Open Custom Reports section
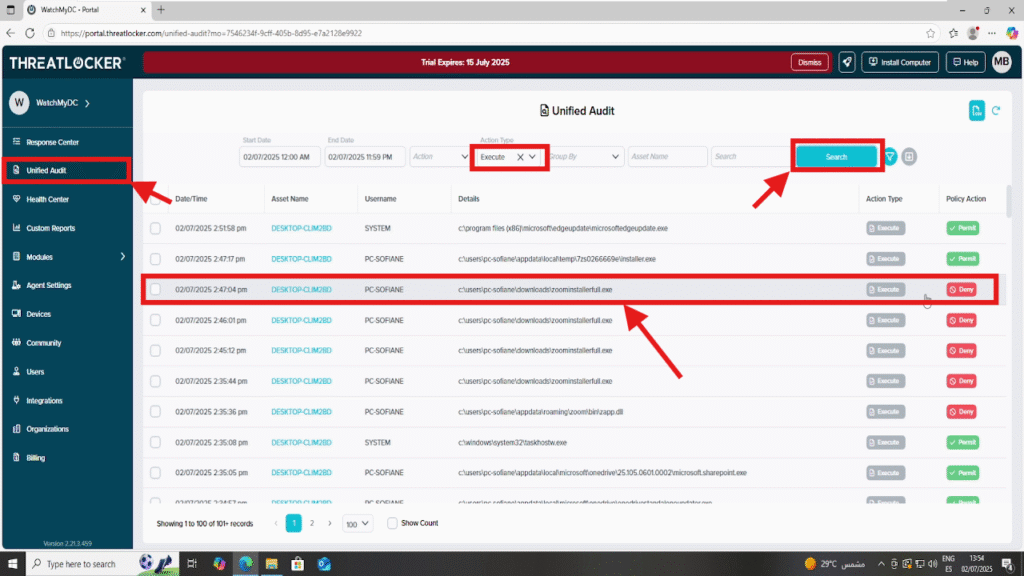The width and height of the screenshot is (1024, 576). tap(50, 228)
